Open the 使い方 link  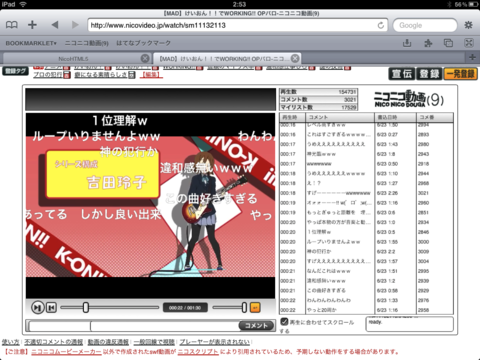point(11,342)
